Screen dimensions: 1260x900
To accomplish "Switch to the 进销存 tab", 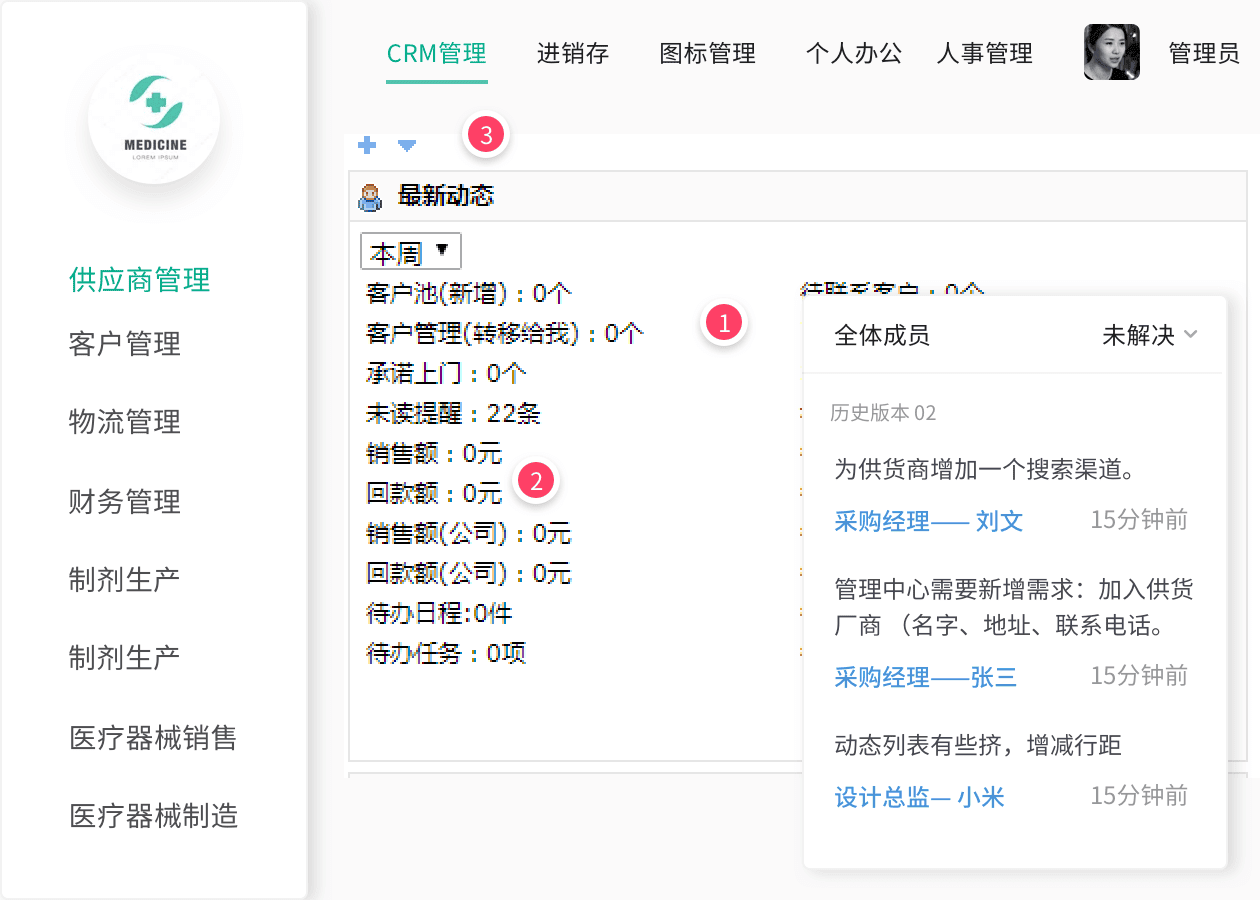I will tap(573, 53).
